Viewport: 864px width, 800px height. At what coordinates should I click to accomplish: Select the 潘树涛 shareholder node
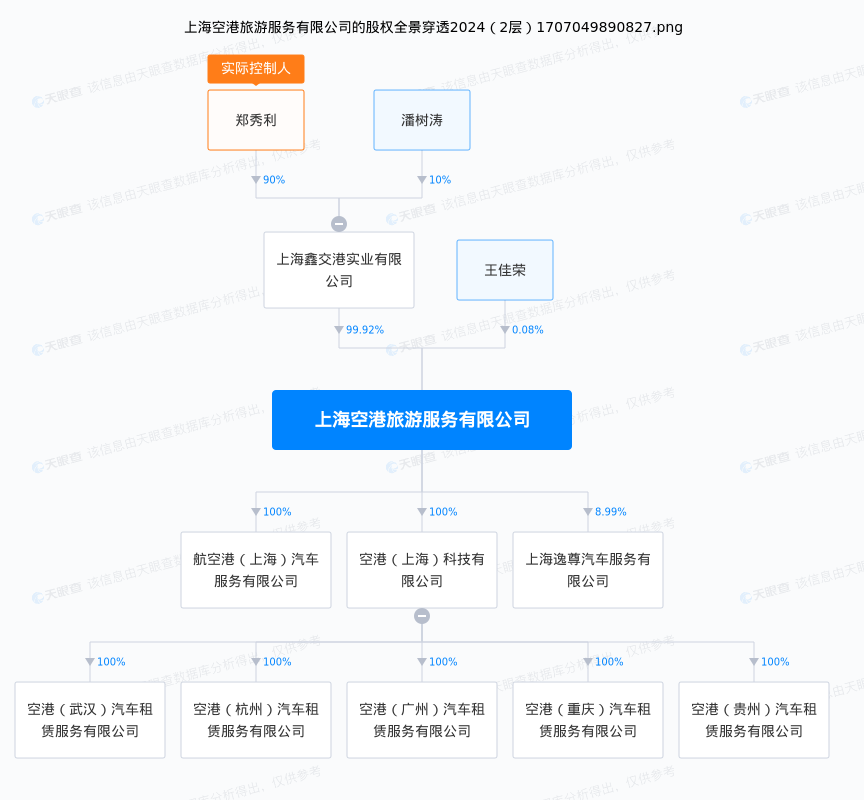422,120
